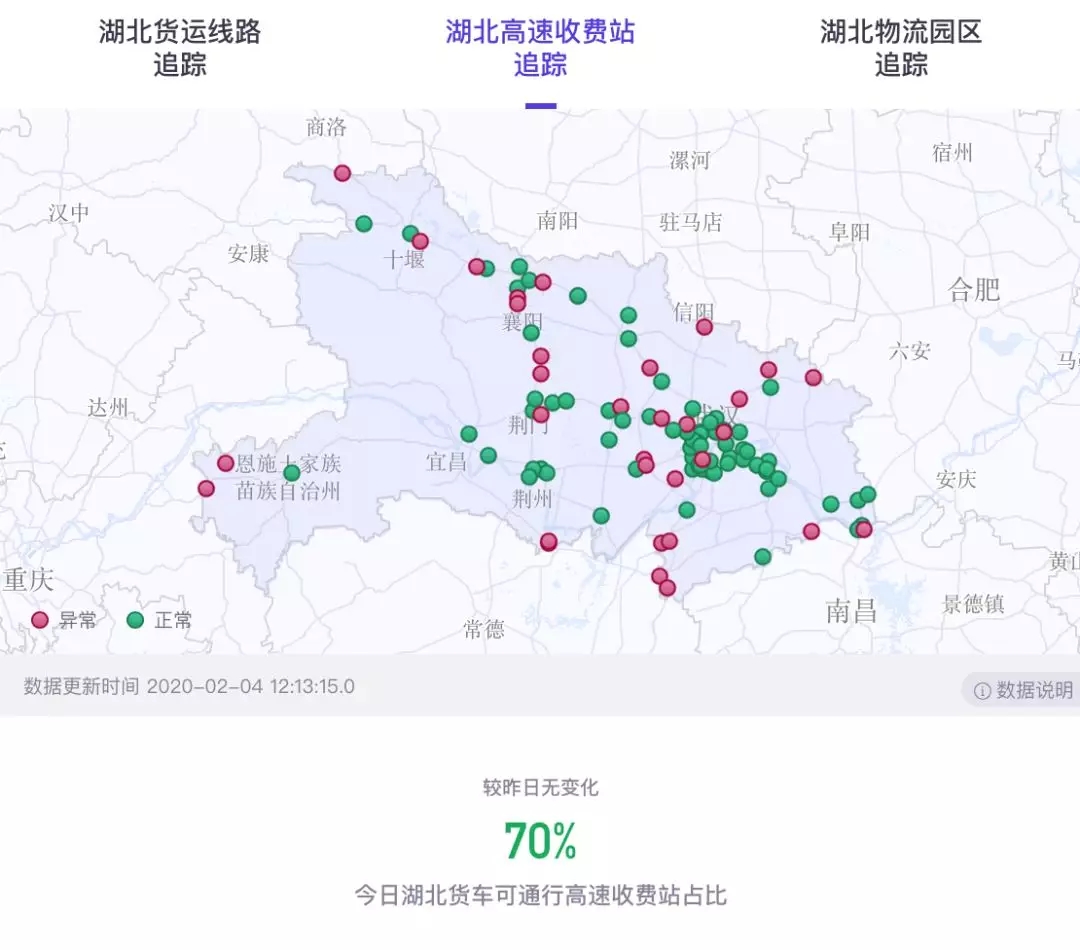
Task: Click the 70% percentage figure
Action: pos(540,841)
